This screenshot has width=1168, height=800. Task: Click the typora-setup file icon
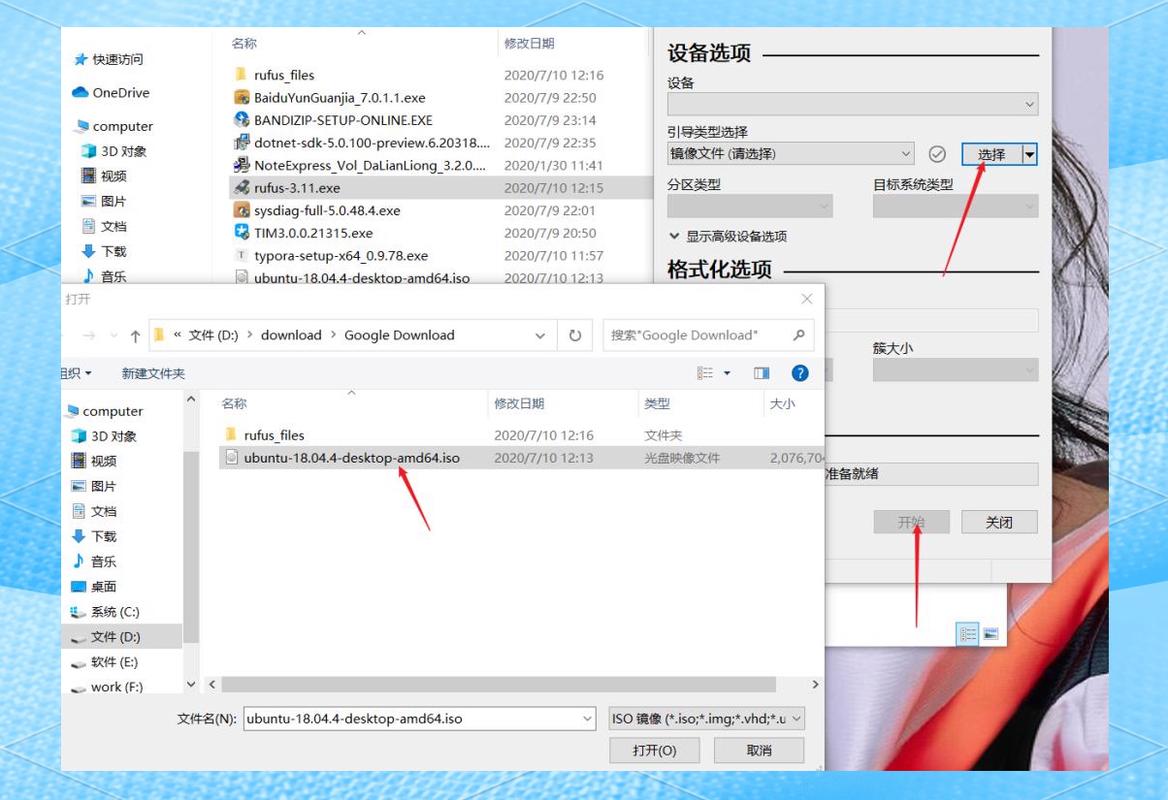(241, 255)
